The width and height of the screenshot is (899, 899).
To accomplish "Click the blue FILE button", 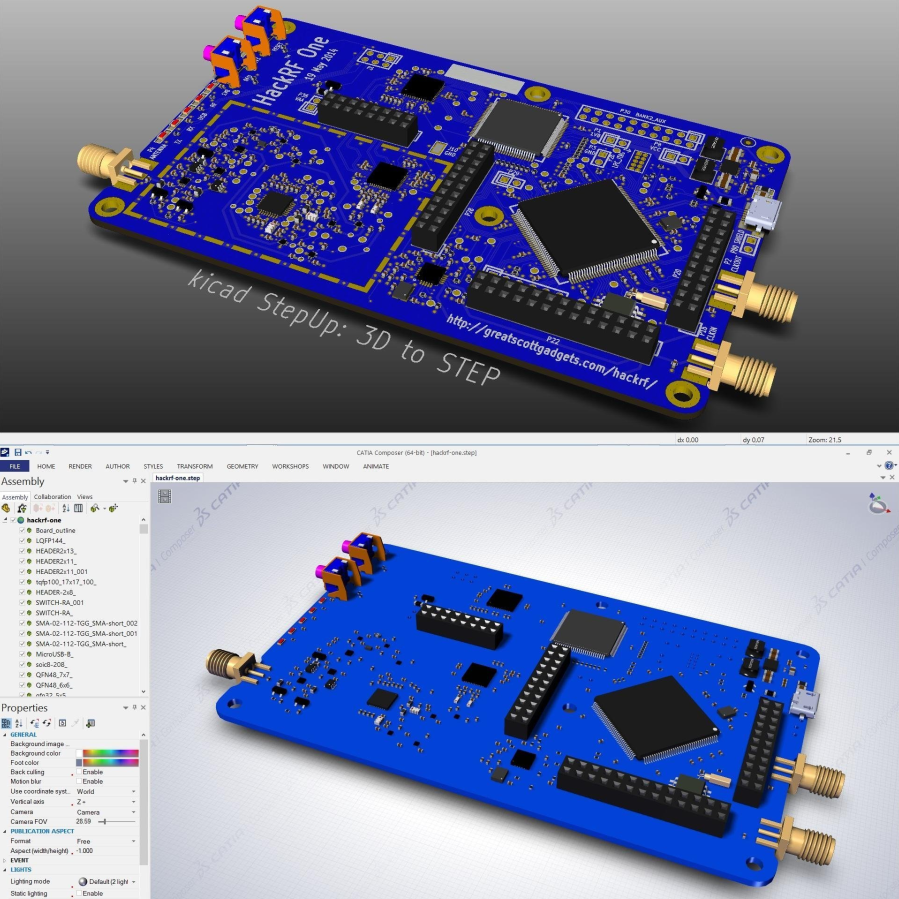I will coord(15,466).
